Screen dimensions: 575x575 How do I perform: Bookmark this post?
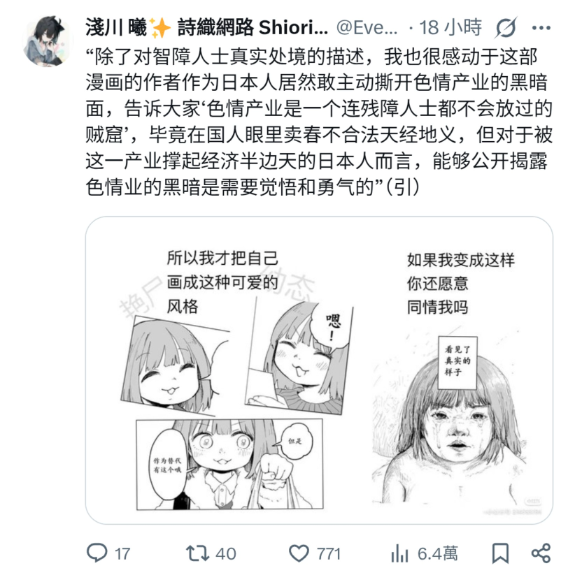point(500,553)
